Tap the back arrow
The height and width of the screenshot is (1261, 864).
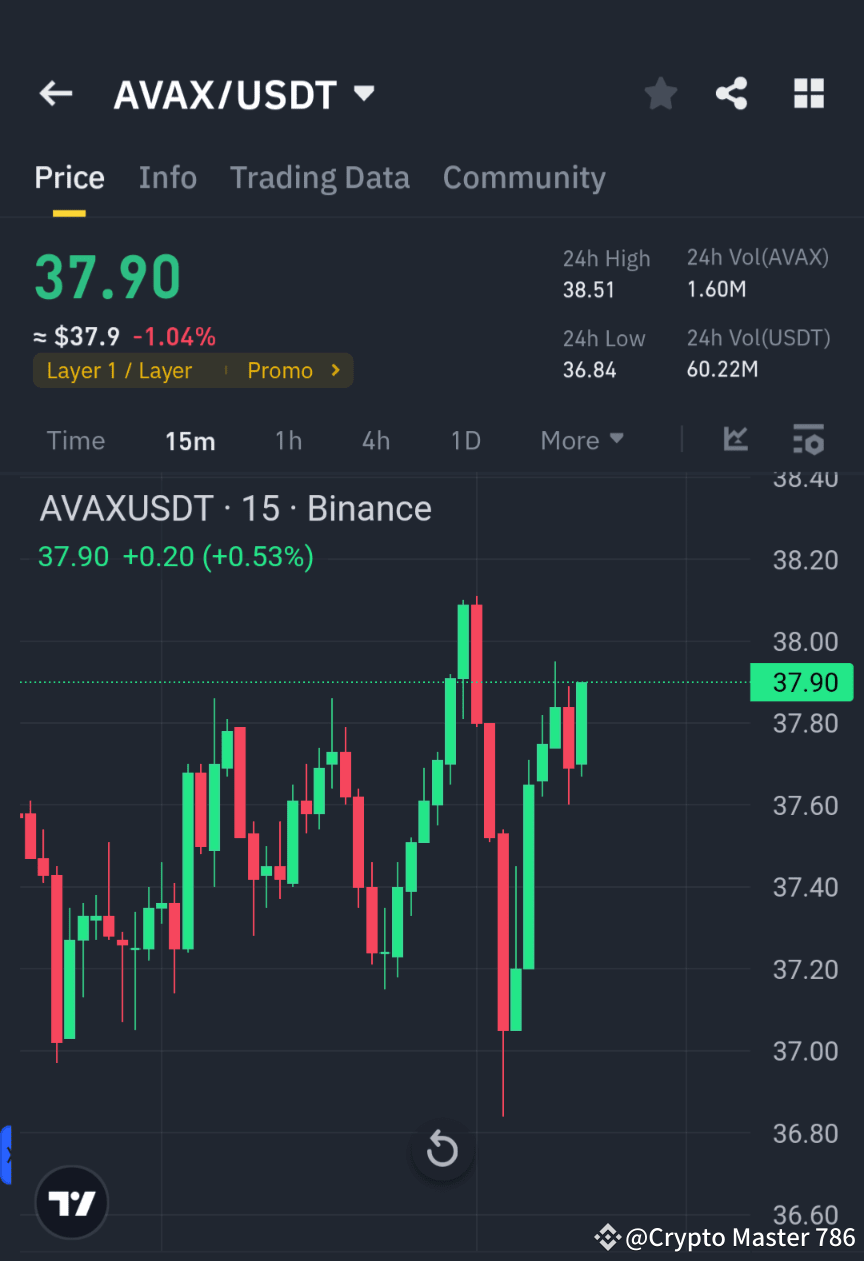55,93
